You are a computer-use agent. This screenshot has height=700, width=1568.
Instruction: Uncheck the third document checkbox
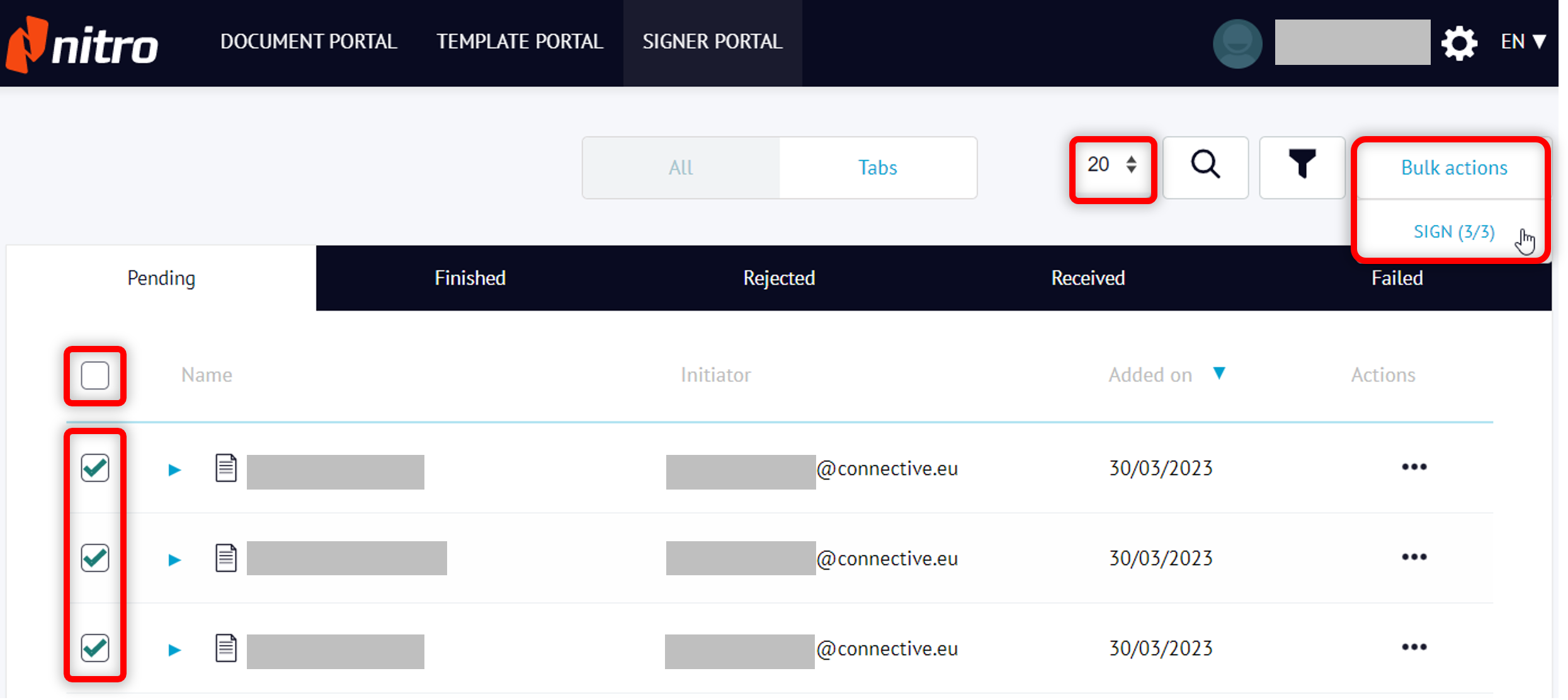(95, 648)
